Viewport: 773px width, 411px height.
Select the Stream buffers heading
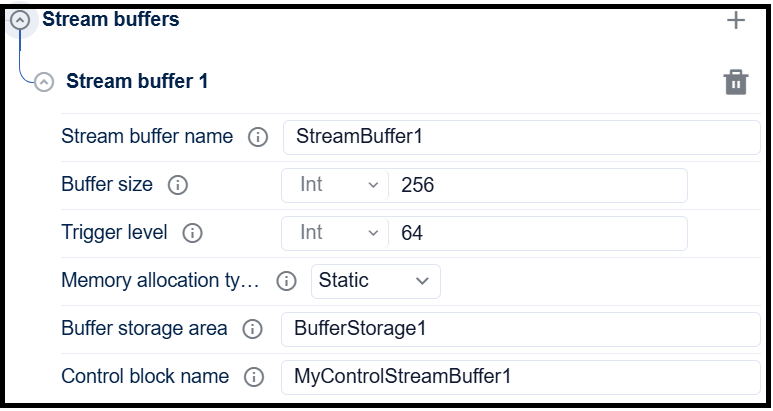[x=111, y=19]
